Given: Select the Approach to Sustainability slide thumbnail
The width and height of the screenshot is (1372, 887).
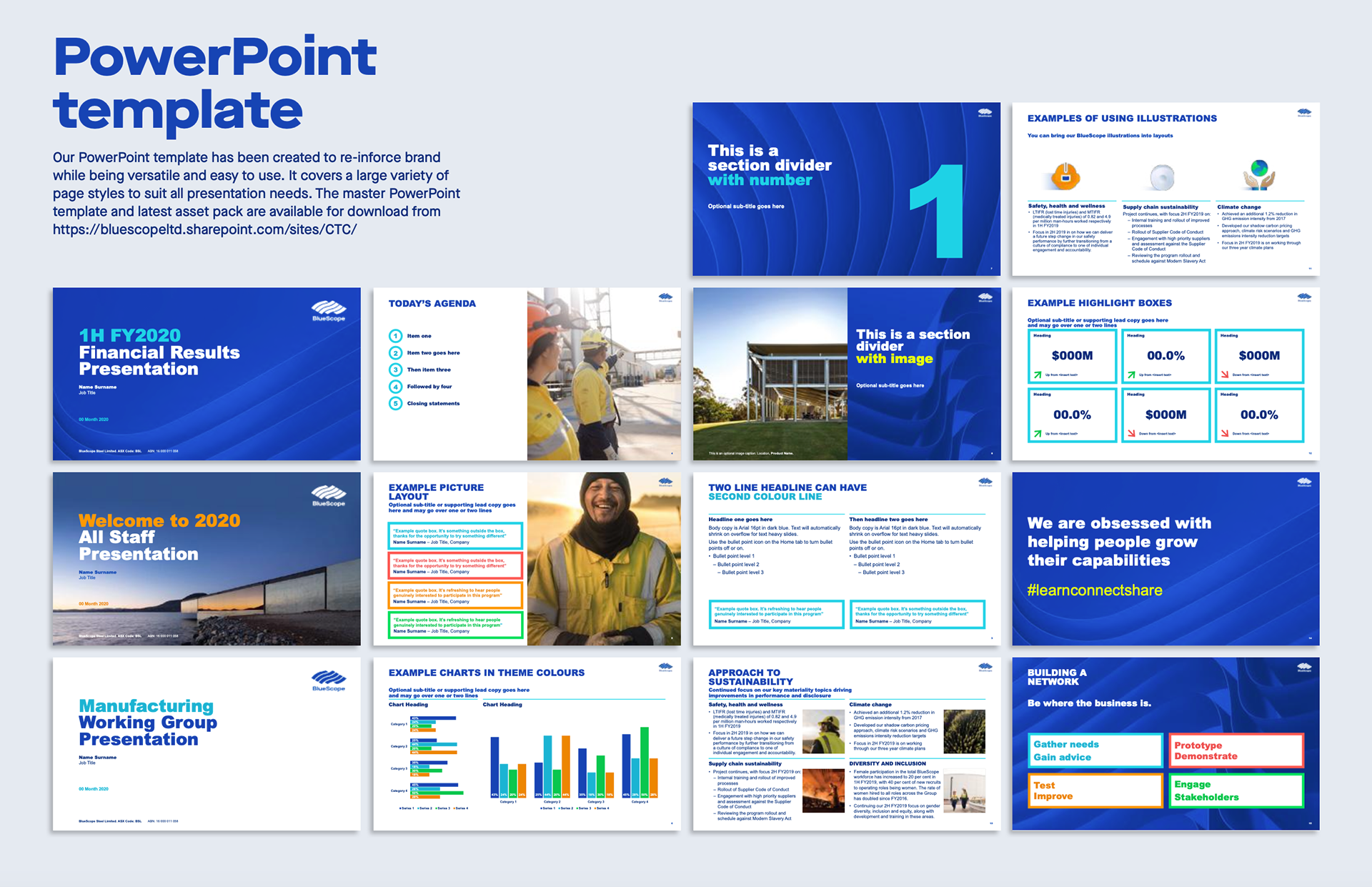Looking at the screenshot, I should pyautogui.click(x=846, y=744).
